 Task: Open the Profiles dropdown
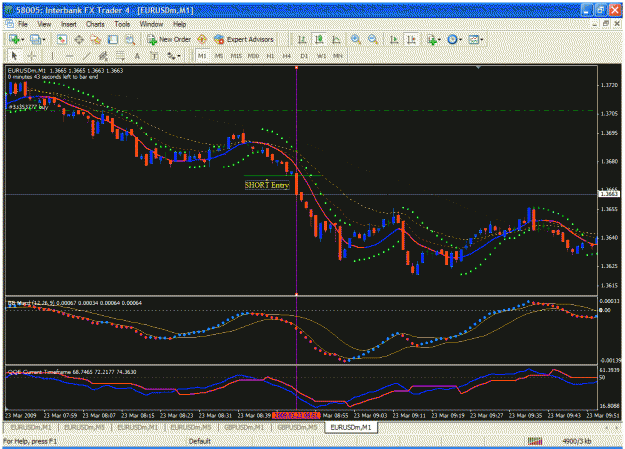pyautogui.click(x=37, y=39)
